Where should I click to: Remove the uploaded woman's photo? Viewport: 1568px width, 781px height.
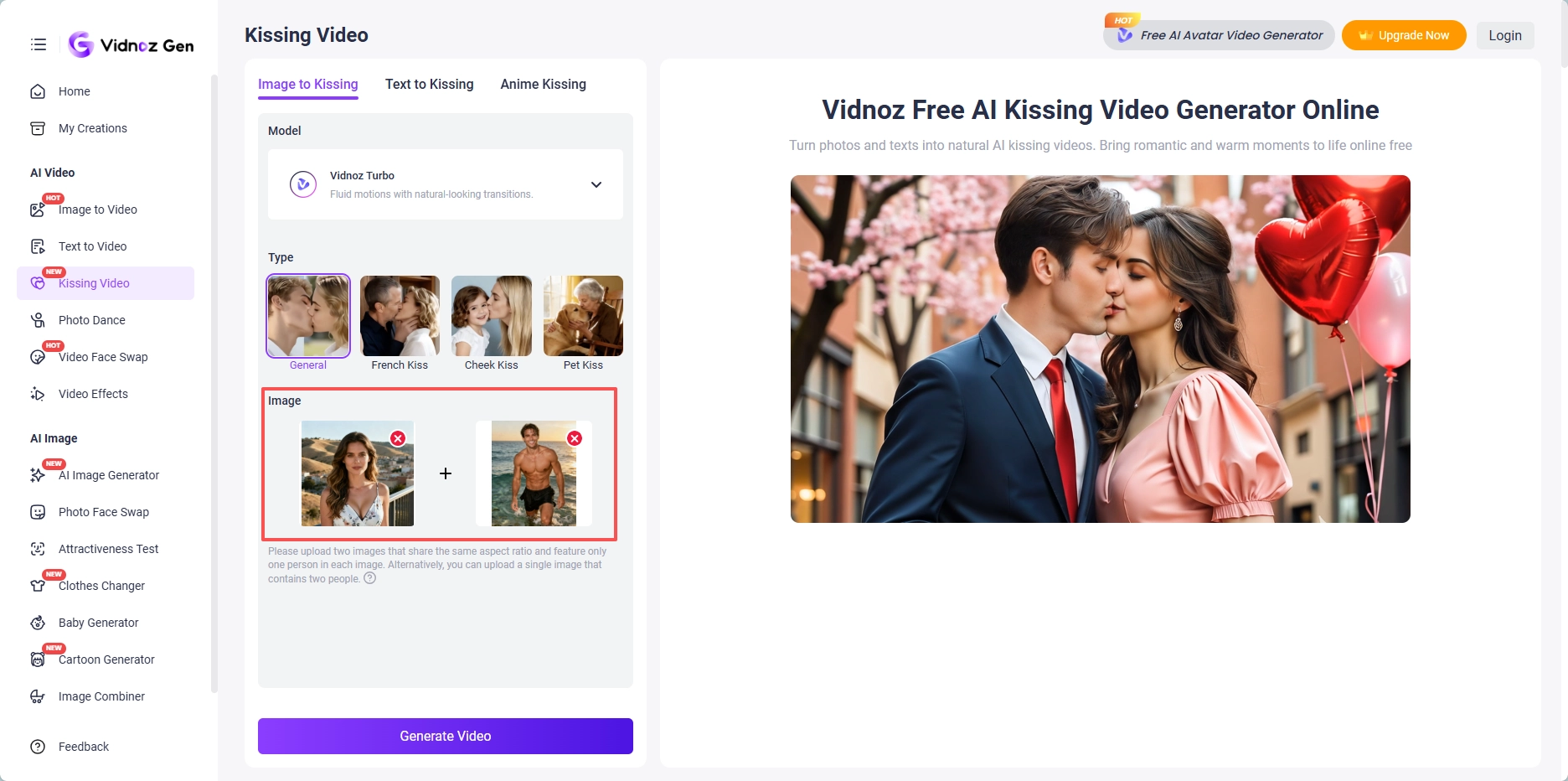[x=399, y=438]
